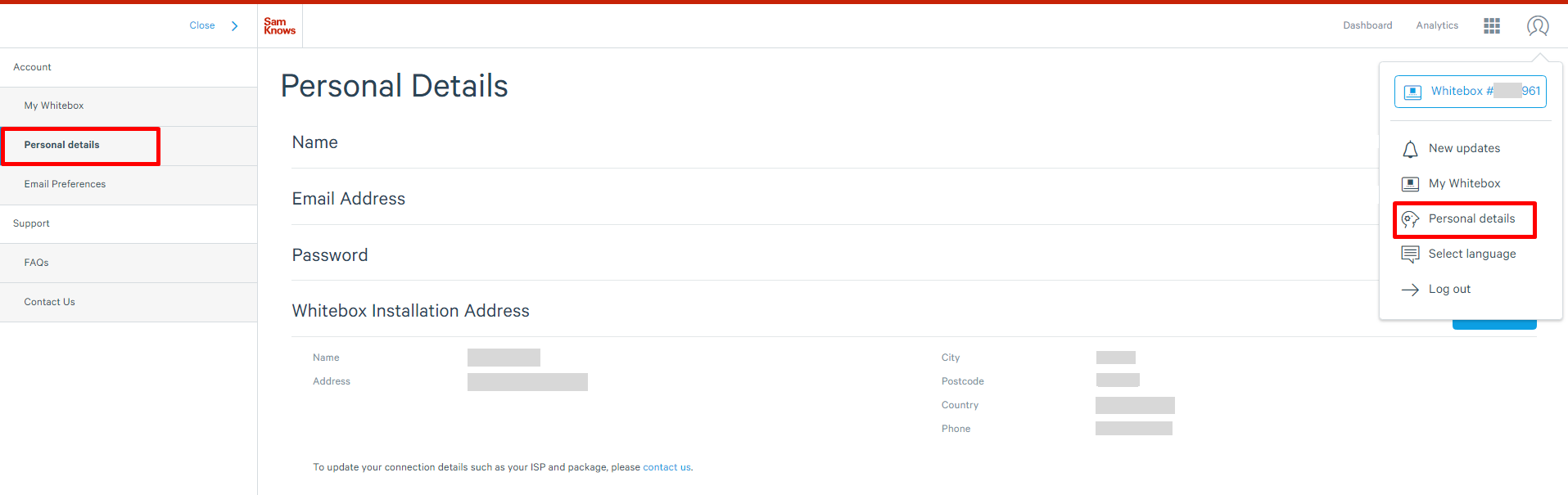This screenshot has width=1568, height=495.
Task: Go to Email Preferences in sidebar
Action: [x=65, y=184]
